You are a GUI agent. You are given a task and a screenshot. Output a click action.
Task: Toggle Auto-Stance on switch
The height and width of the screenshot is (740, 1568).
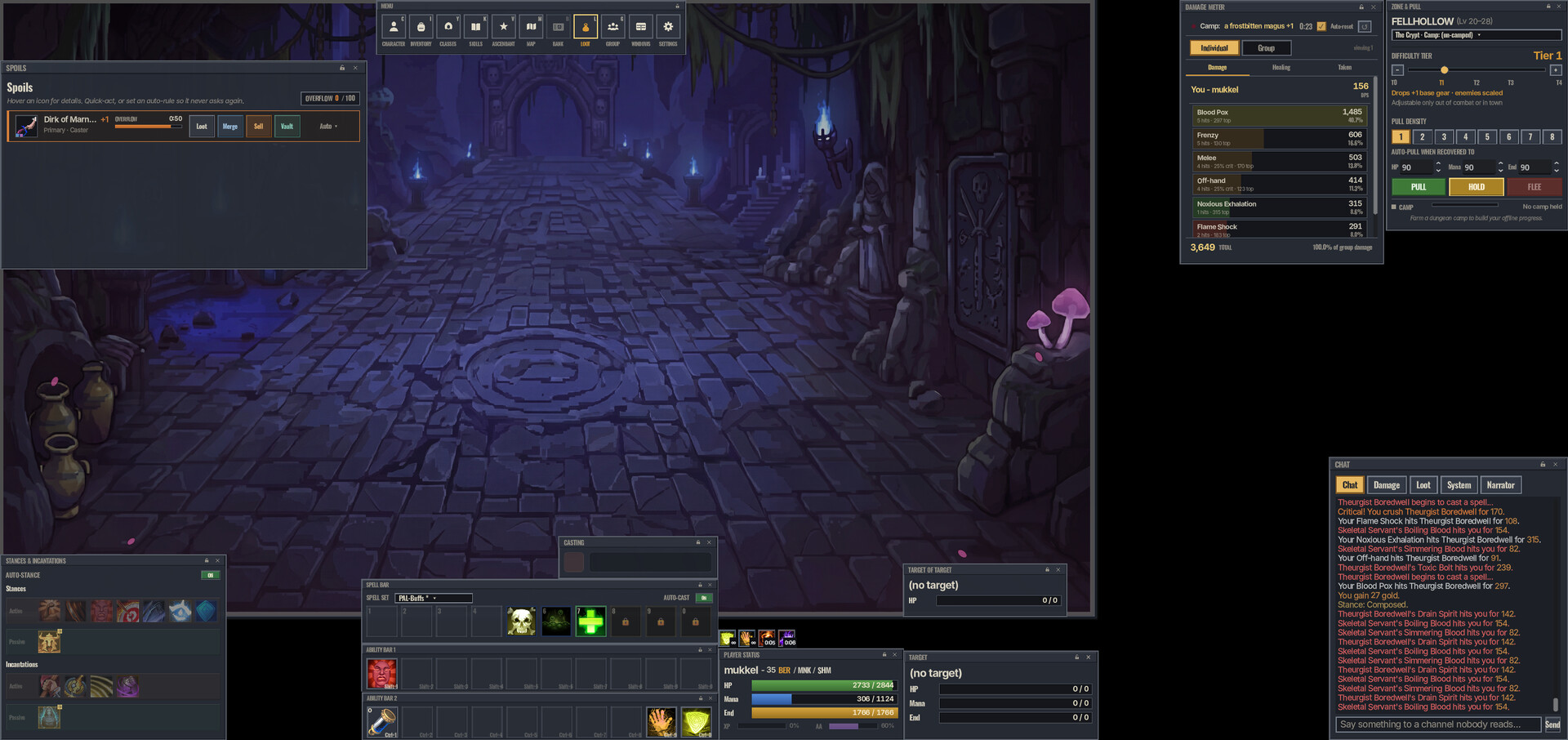211,575
